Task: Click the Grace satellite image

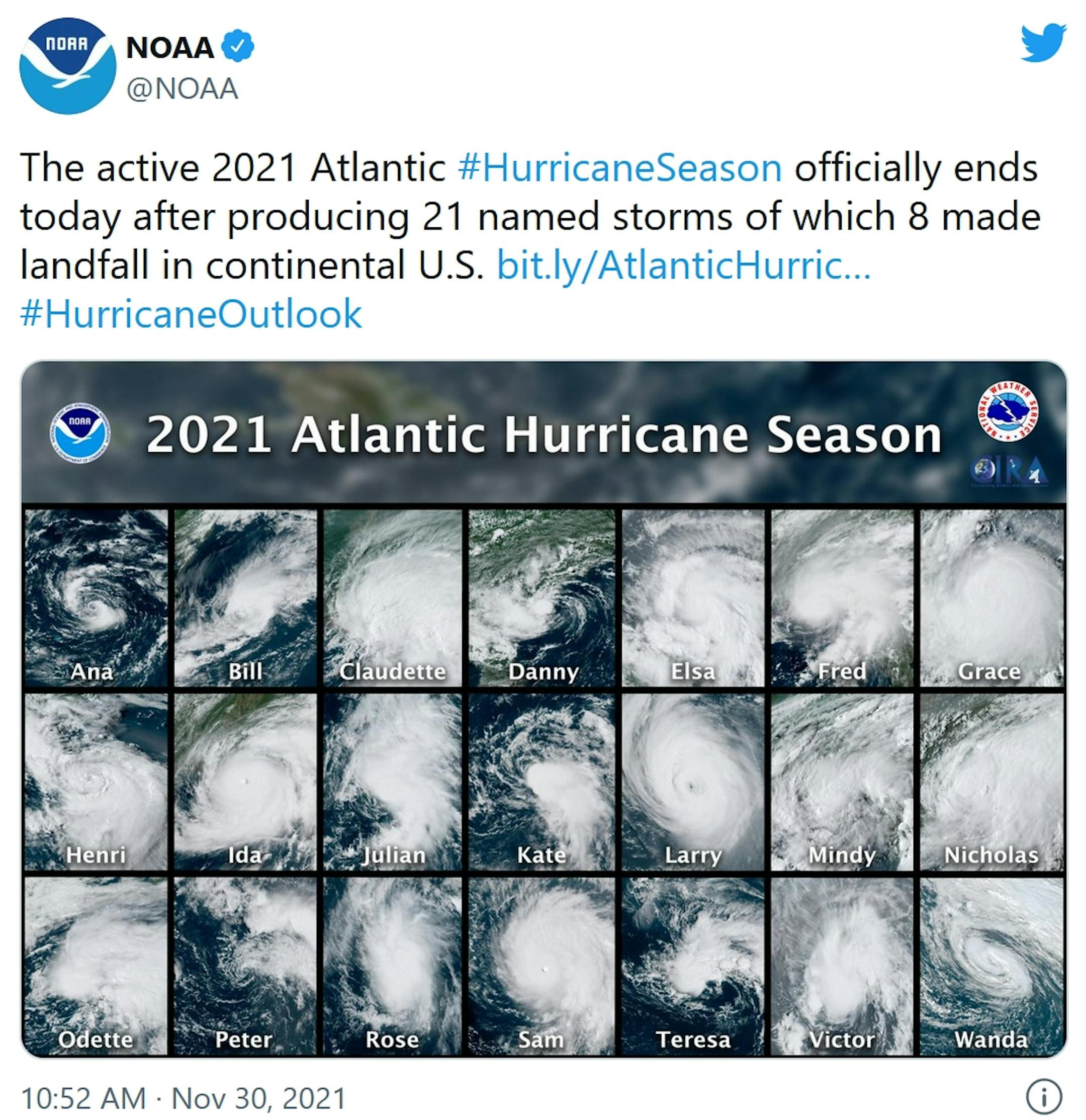Action: 992,598
